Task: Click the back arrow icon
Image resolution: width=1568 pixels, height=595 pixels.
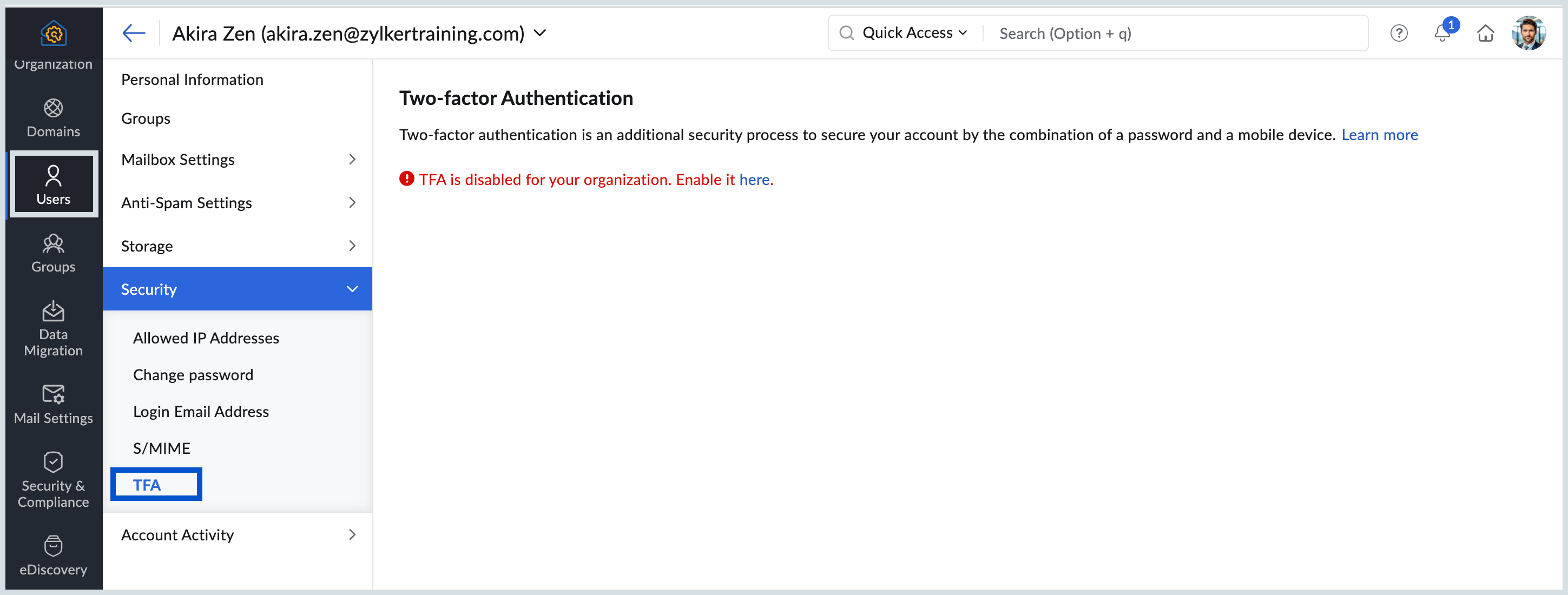Action: point(133,33)
